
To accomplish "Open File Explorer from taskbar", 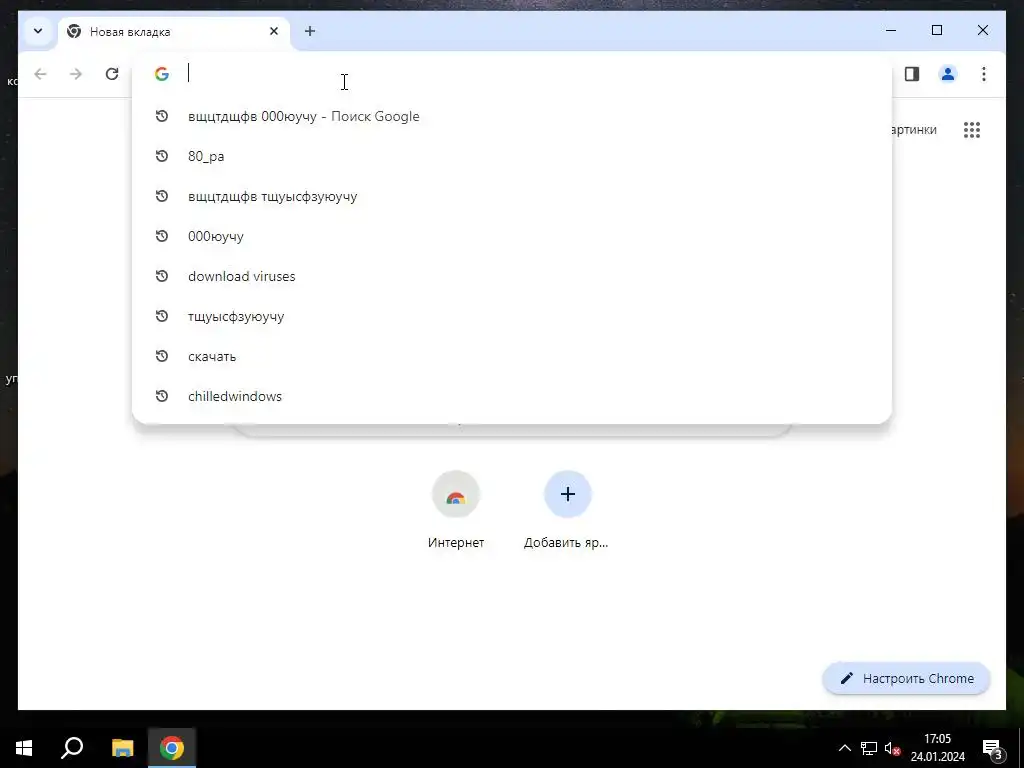I will [x=122, y=748].
